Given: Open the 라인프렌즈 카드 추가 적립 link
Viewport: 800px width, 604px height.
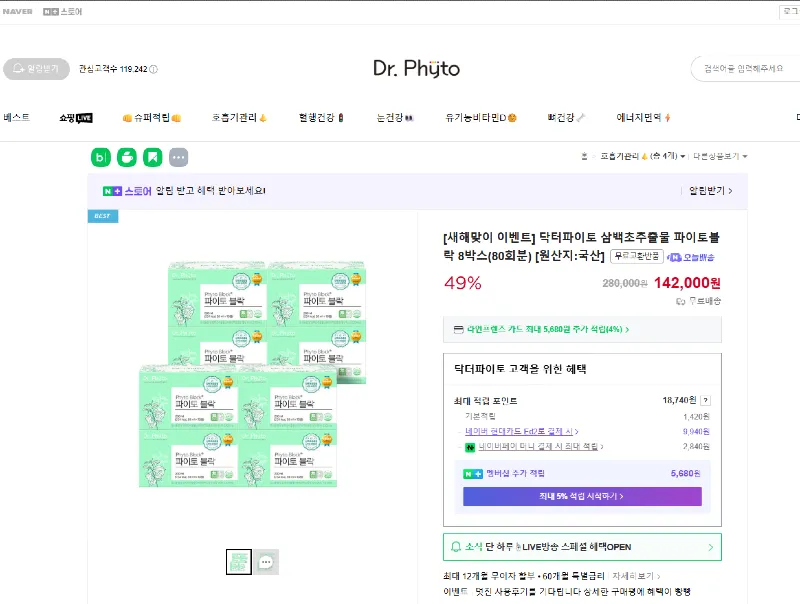Looking at the screenshot, I should coord(581,331).
